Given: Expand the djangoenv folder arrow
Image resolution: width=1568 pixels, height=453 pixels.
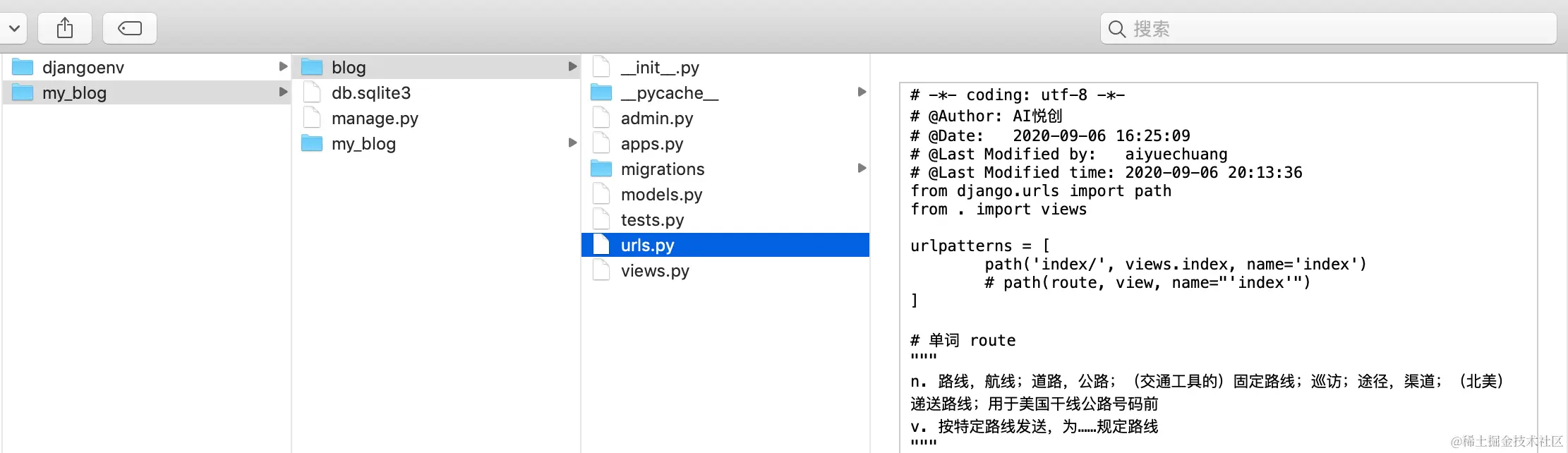Looking at the screenshot, I should pyautogui.click(x=283, y=66).
